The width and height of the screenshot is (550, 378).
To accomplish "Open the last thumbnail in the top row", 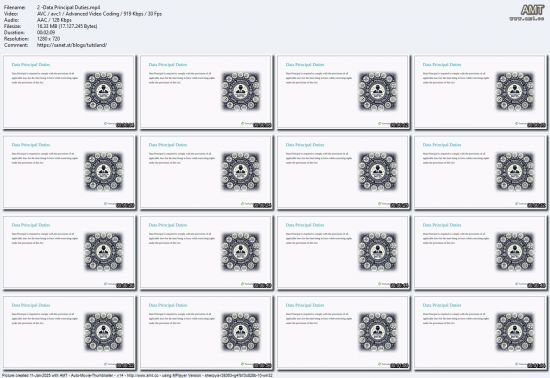I will click(x=480, y=92).
